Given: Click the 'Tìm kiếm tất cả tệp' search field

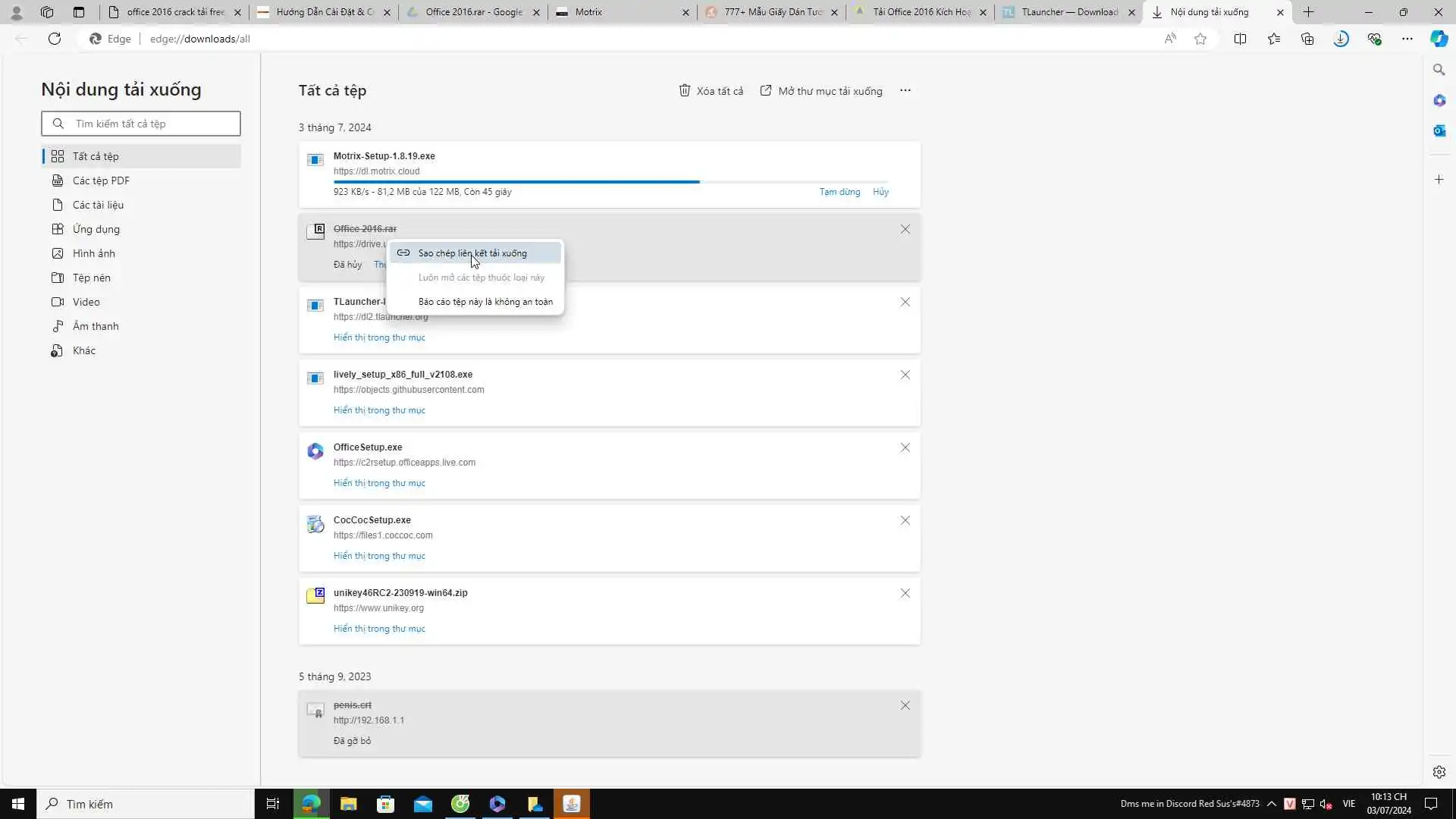Looking at the screenshot, I should (152, 124).
